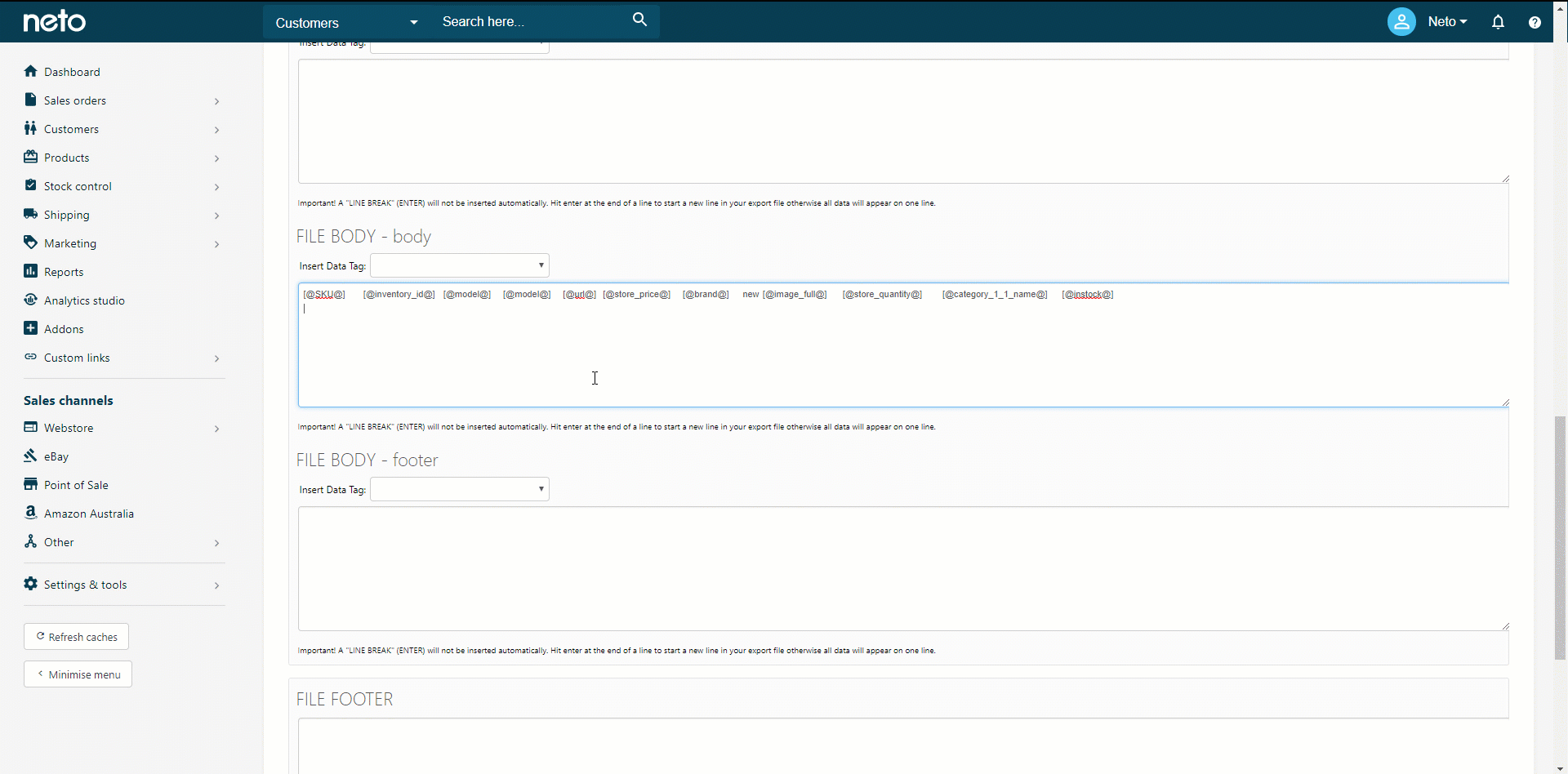Screen dimensions: 1568x774
Task: Click the Stock control checklist icon
Action: [30, 185]
